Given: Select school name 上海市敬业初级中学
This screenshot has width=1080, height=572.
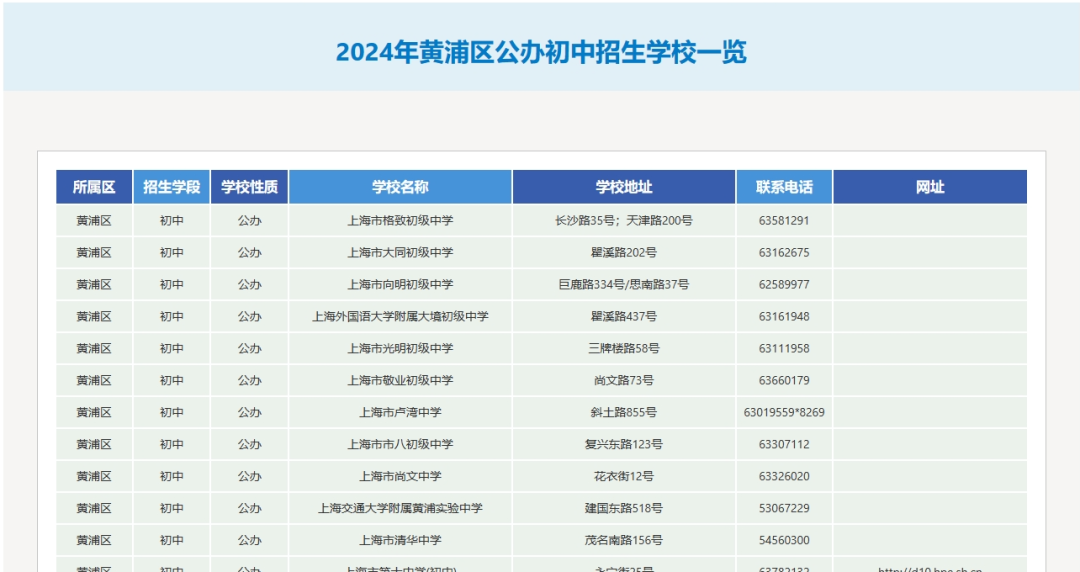Looking at the screenshot, I should [x=400, y=380].
